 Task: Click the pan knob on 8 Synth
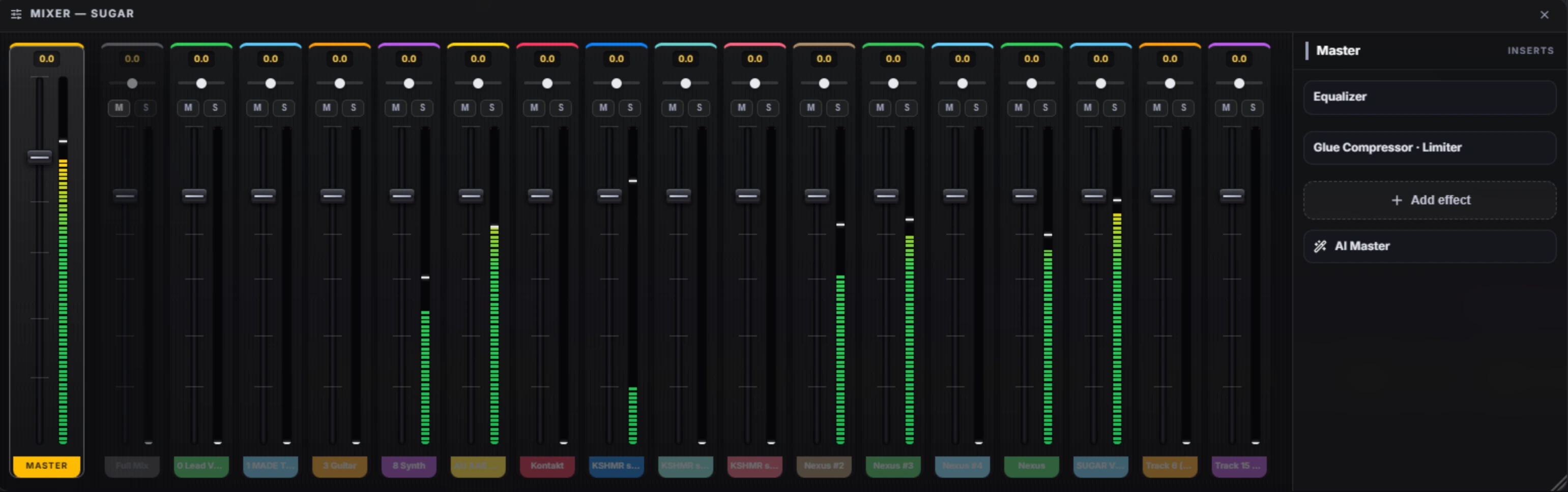click(x=409, y=83)
